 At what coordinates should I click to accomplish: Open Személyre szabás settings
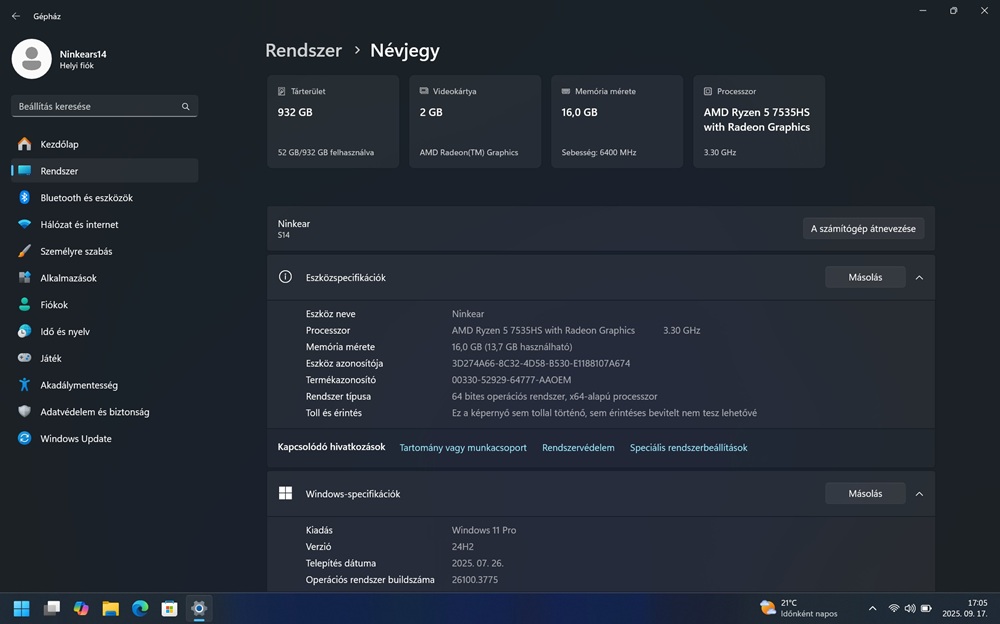tap(76, 251)
